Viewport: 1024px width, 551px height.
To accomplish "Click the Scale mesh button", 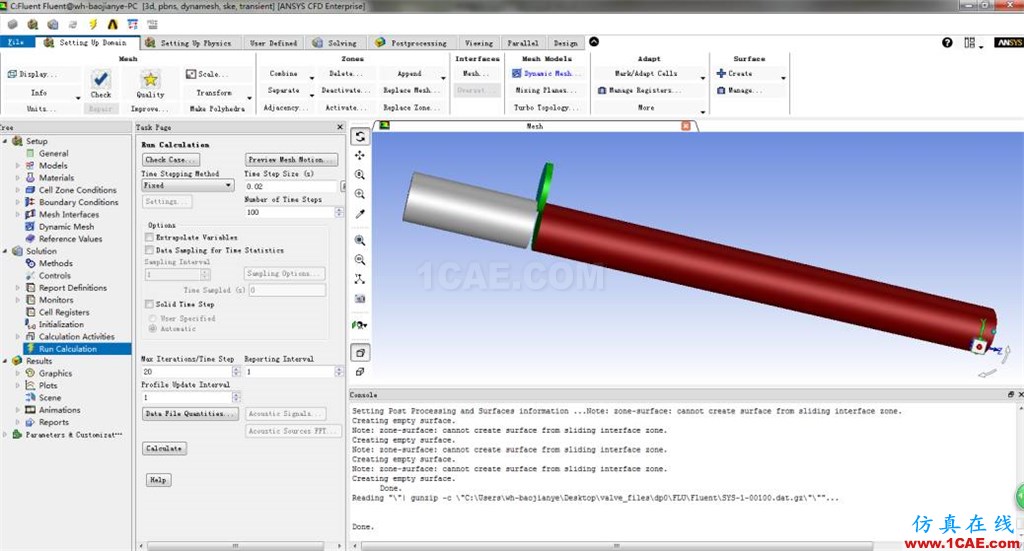I will coord(207,74).
